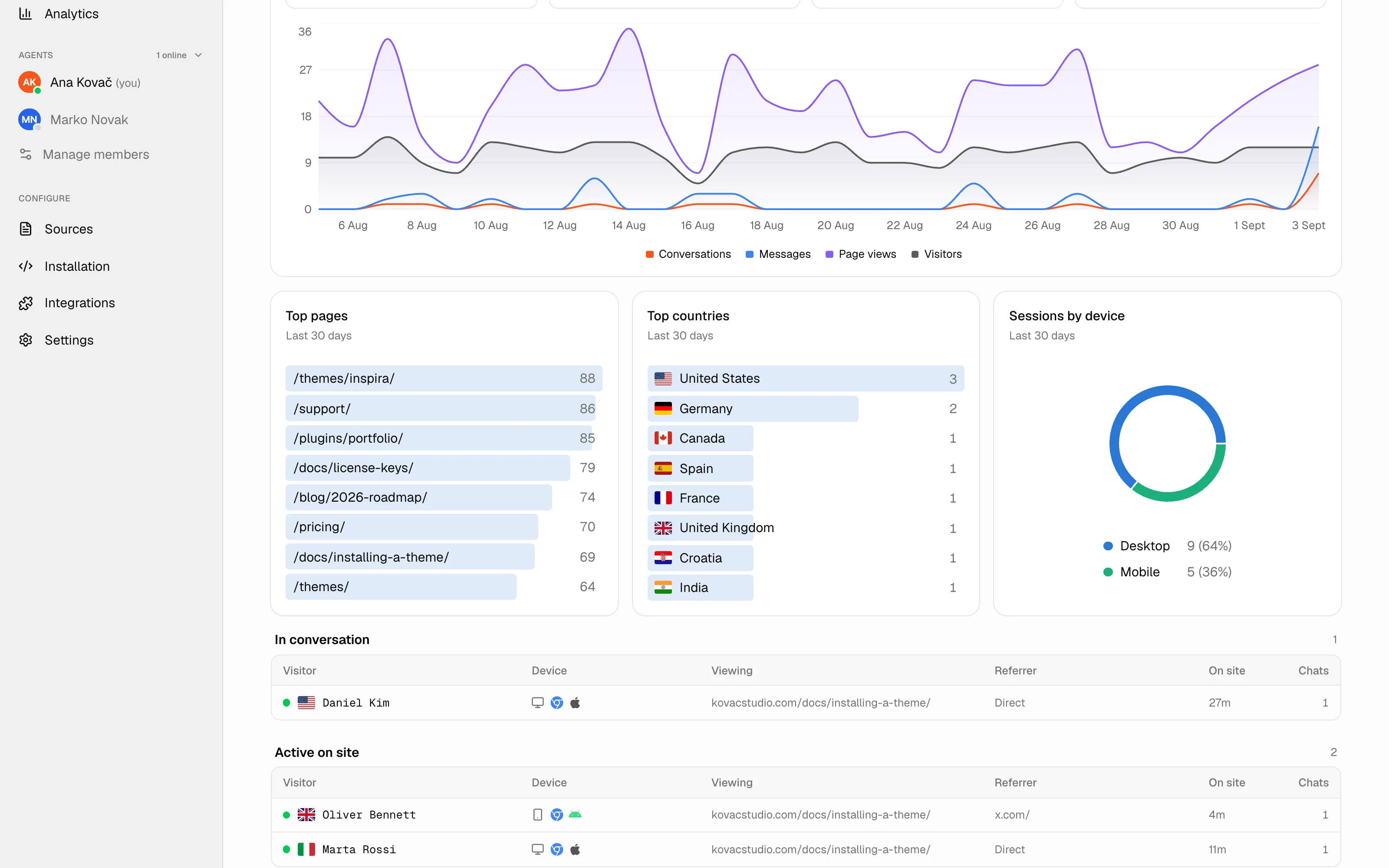Click Oliver Bennett's Chrome browser icon
Image resolution: width=1389 pixels, height=868 pixels.
click(557, 815)
